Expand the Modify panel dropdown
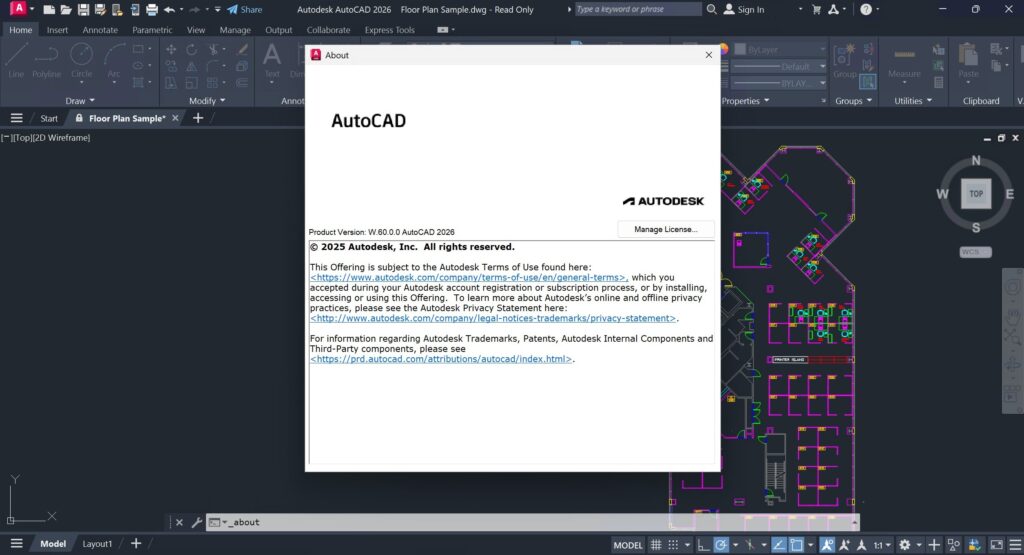Image resolution: width=1024 pixels, height=555 pixels. (x=207, y=101)
